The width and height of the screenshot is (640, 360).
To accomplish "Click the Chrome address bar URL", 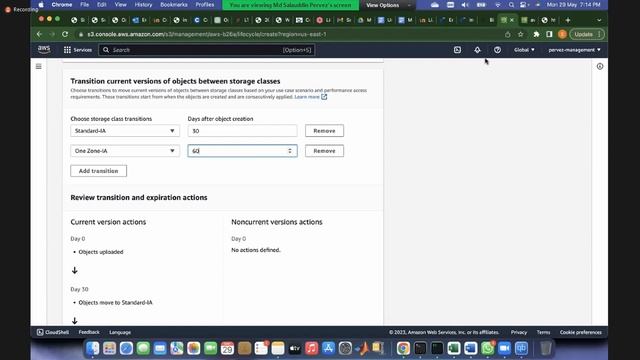I will point(207,34).
